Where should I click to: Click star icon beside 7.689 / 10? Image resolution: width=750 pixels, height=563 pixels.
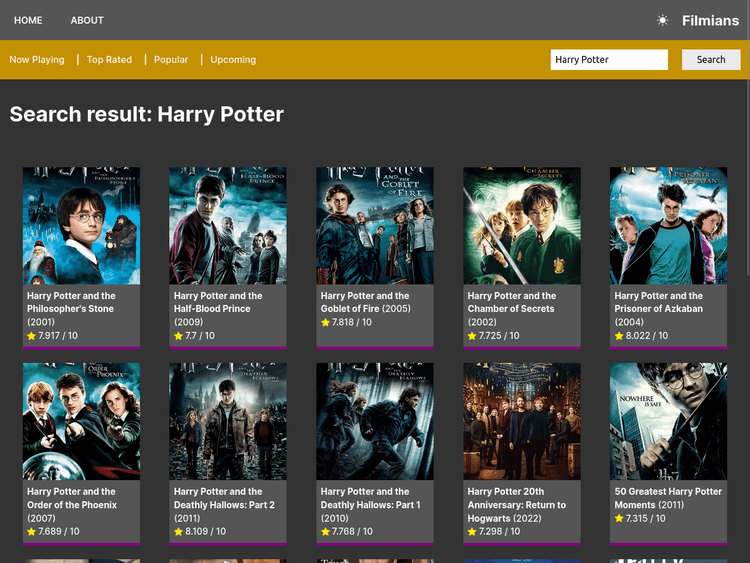[x=32, y=531]
